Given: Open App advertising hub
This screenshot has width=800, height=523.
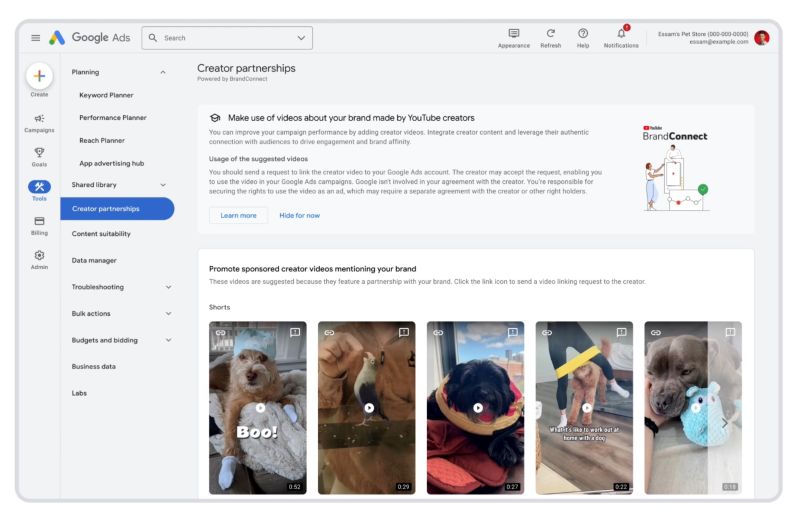Looking at the screenshot, I should (x=112, y=164).
